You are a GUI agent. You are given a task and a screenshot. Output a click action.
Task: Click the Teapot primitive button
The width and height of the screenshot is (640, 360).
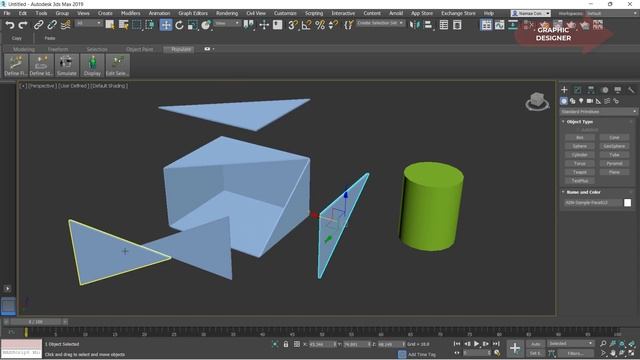click(x=580, y=172)
